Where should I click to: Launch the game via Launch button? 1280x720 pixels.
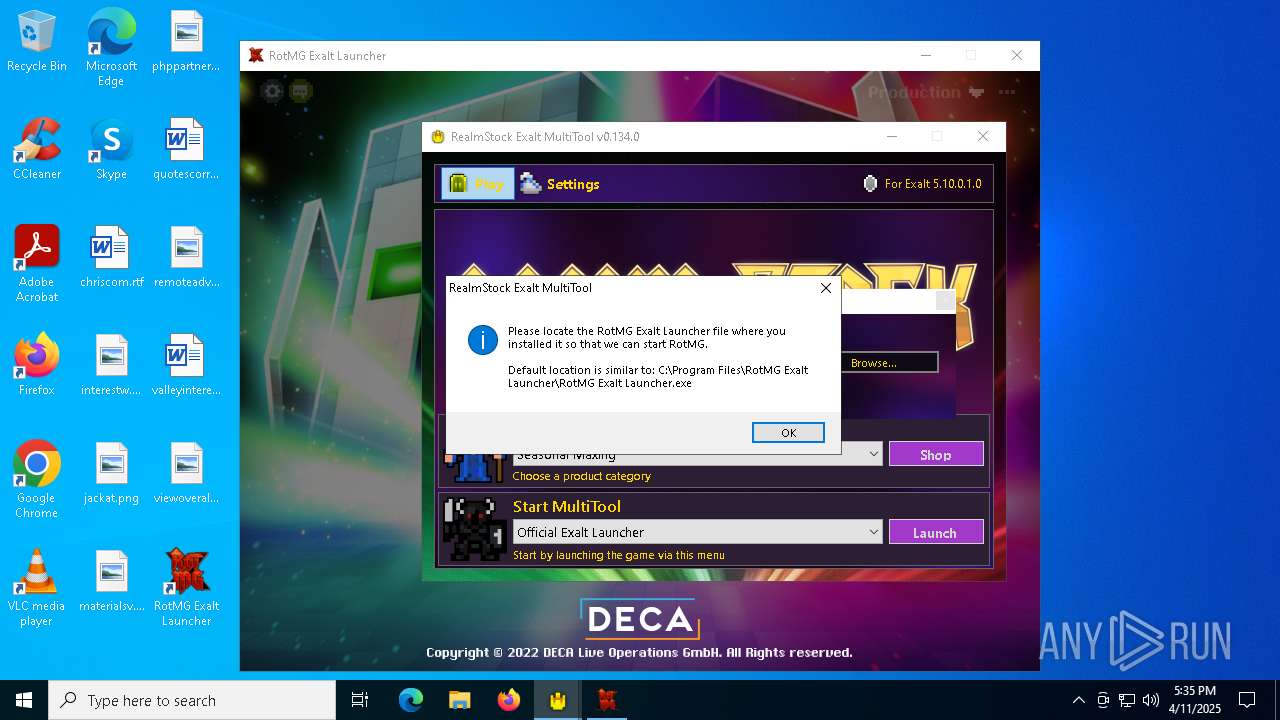coord(936,533)
